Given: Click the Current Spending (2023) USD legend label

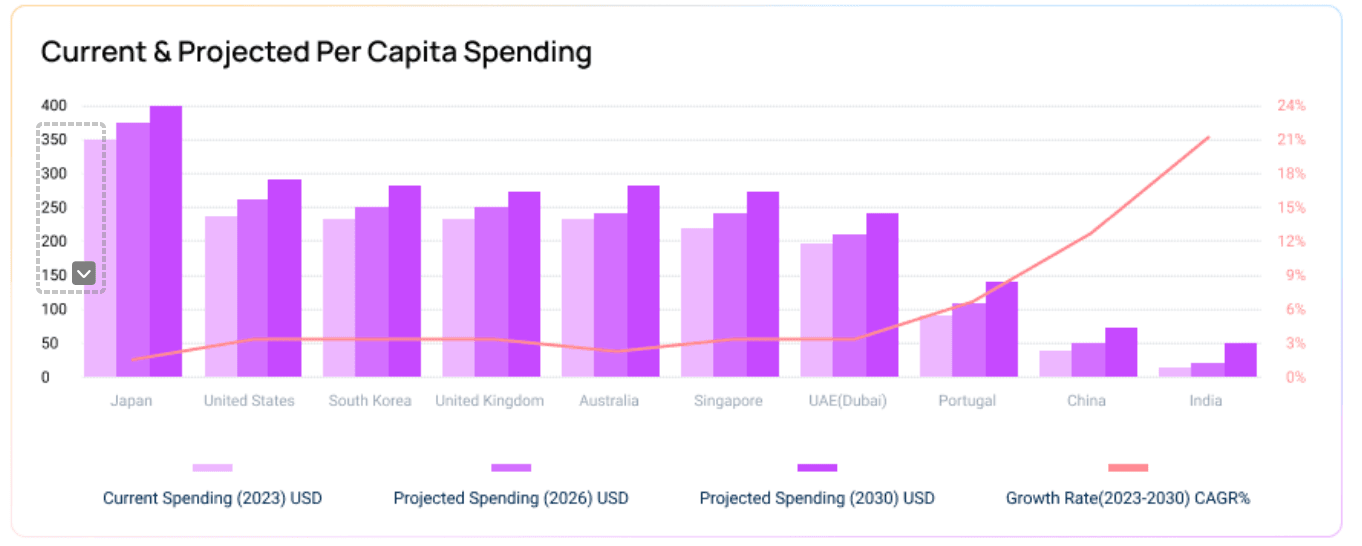Looking at the screenshot, I should 212,498.
